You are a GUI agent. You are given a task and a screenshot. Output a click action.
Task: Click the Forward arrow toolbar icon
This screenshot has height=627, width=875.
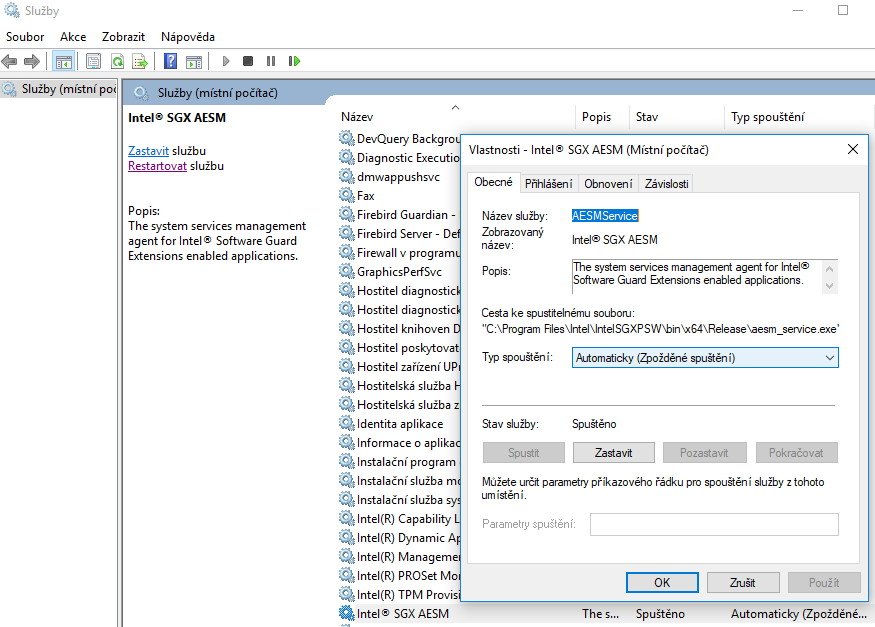click(x=32, y=61)
